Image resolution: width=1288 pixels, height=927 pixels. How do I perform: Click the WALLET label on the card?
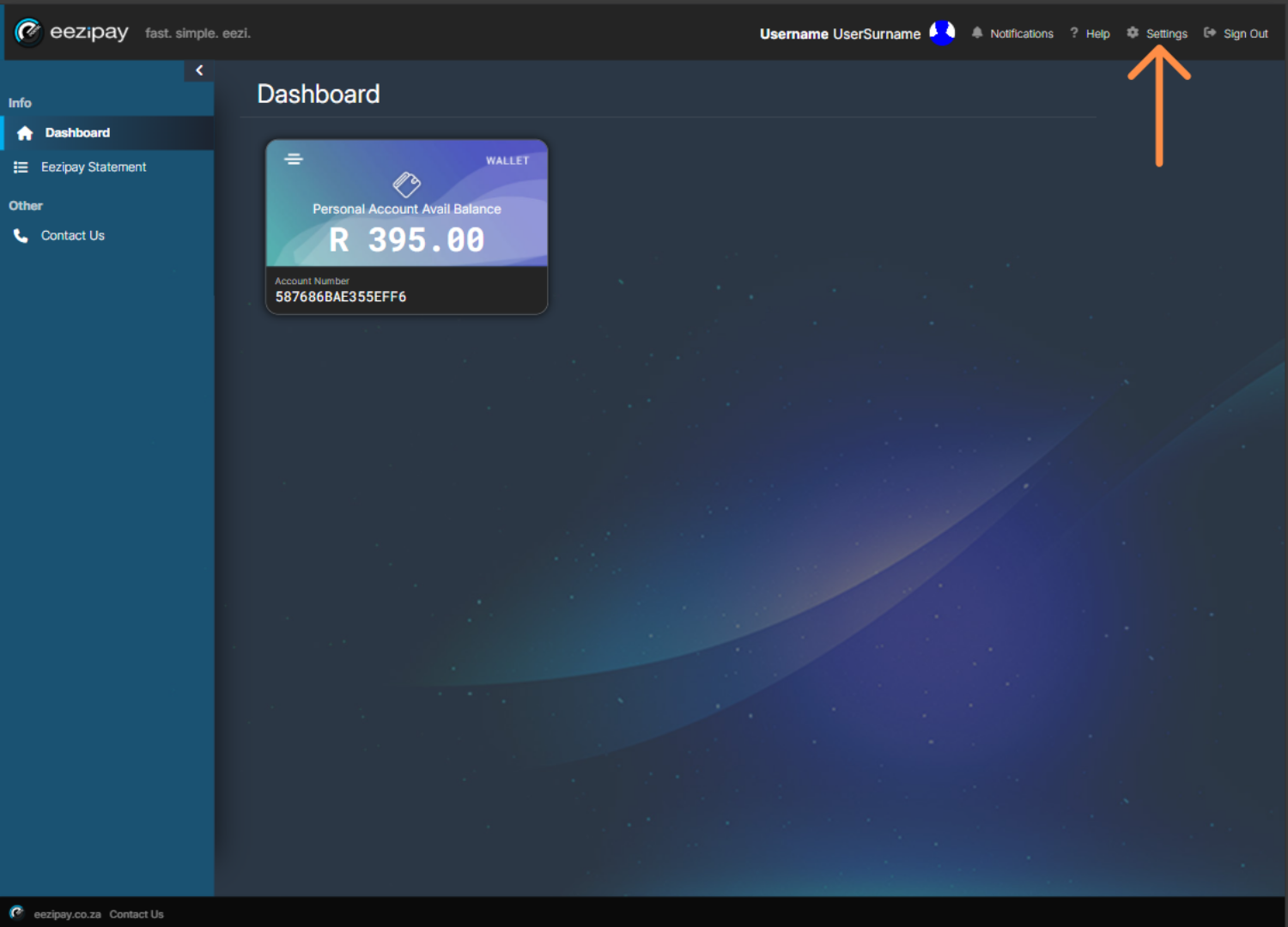coord(507,161)
